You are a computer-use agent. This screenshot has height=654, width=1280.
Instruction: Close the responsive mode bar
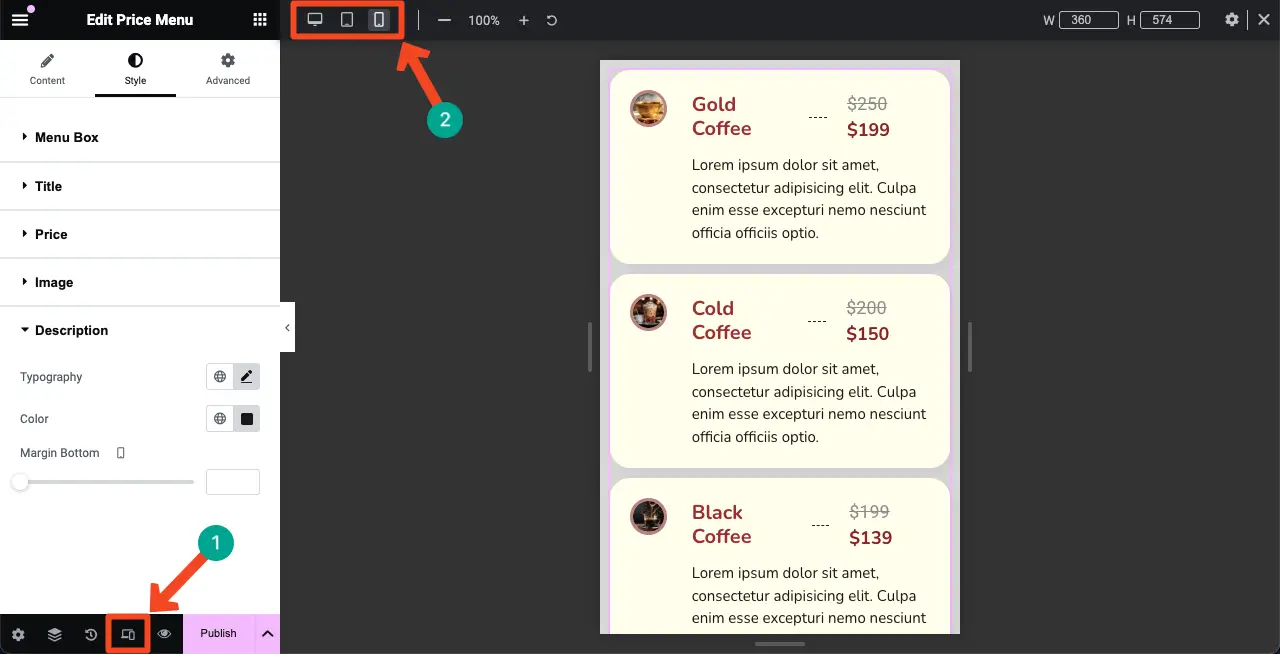coord(1264,20)
